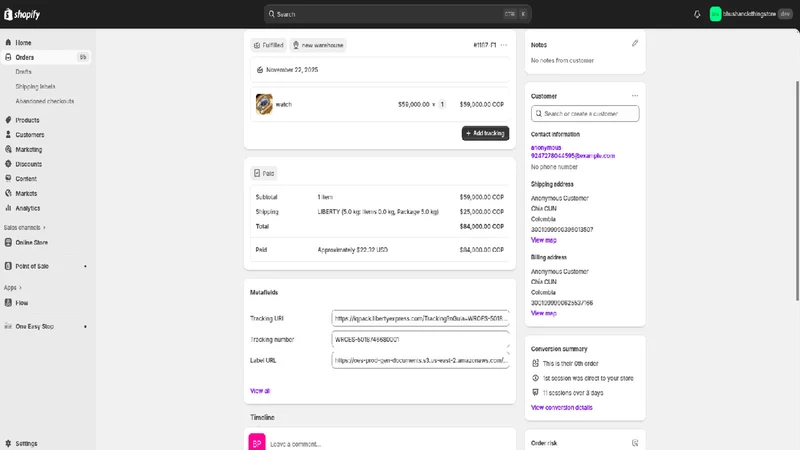Click the Order risk icon
800x450 pixels.
click(635, 443)
